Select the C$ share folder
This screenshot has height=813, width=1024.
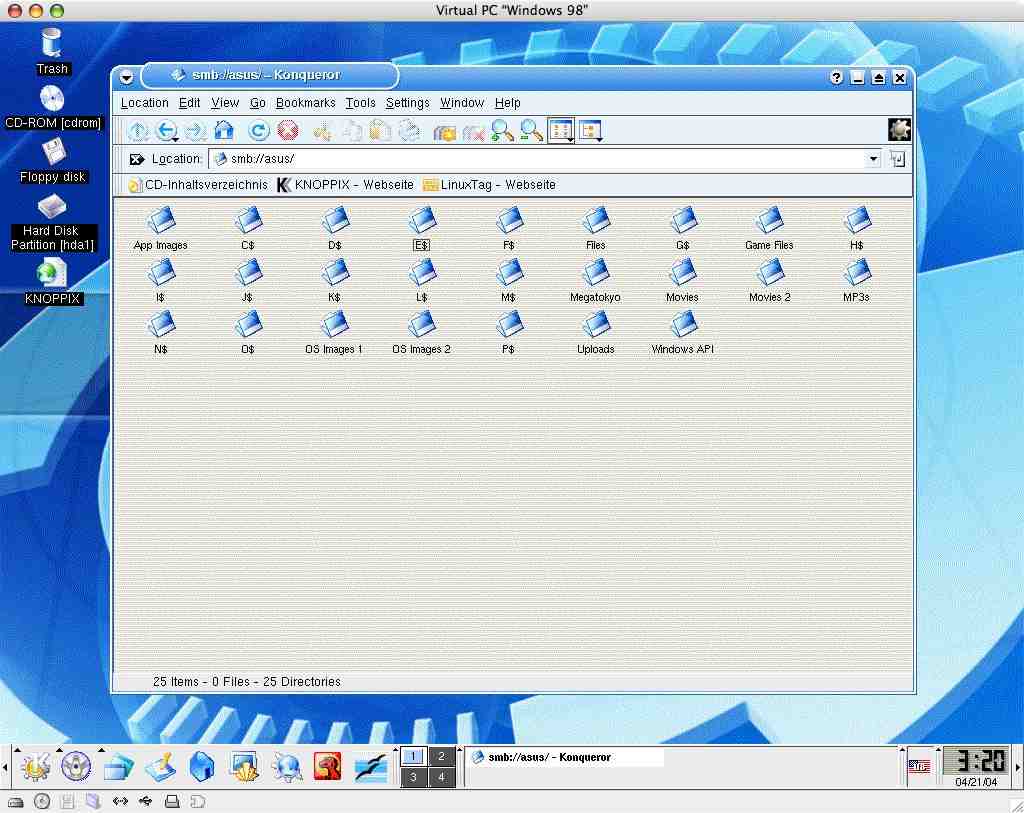pyautogui.click(x=248, y=229)
